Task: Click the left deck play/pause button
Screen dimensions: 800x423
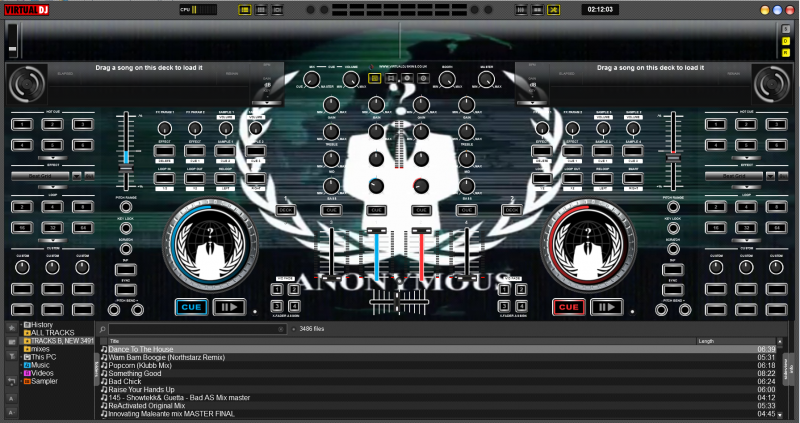Action: click(x=229, y=307)
